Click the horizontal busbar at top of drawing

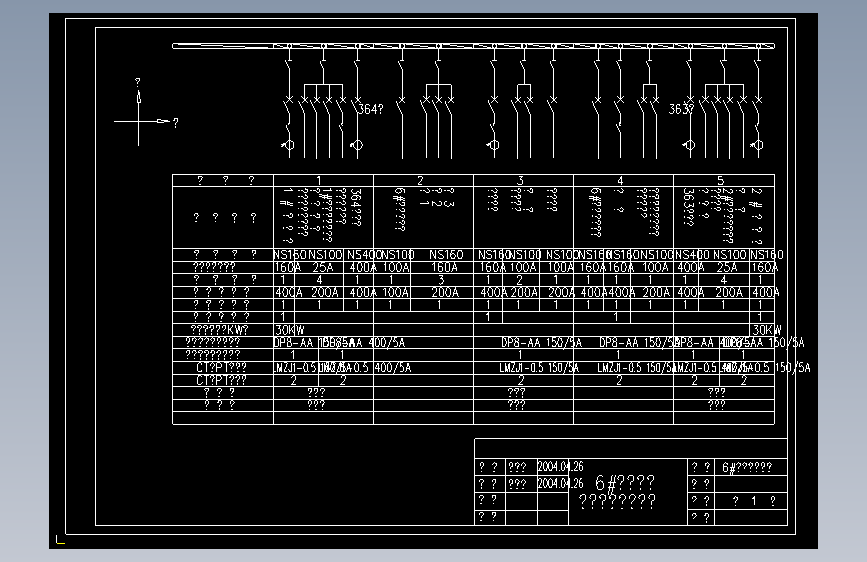point(473,46)
